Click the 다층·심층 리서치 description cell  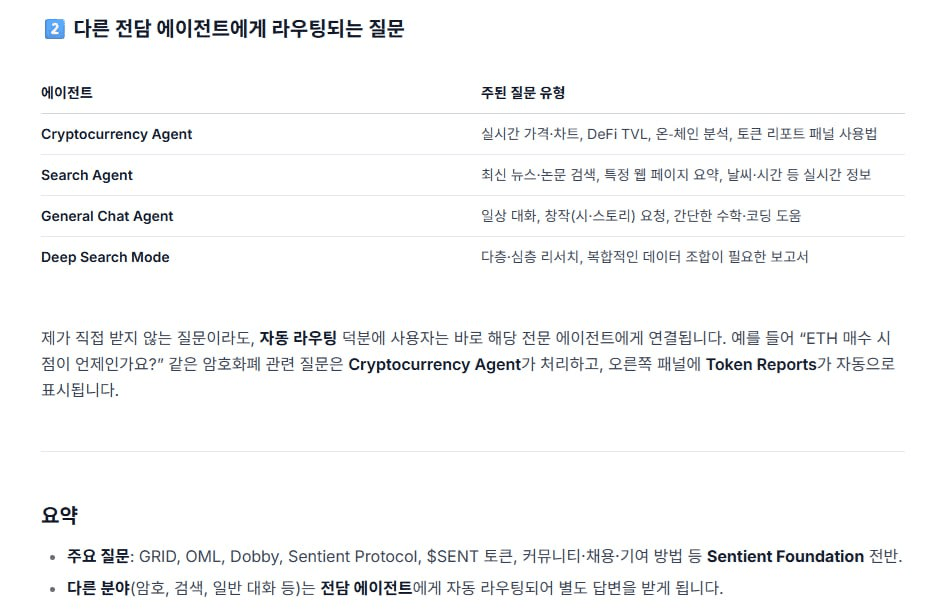click(645, 257)
